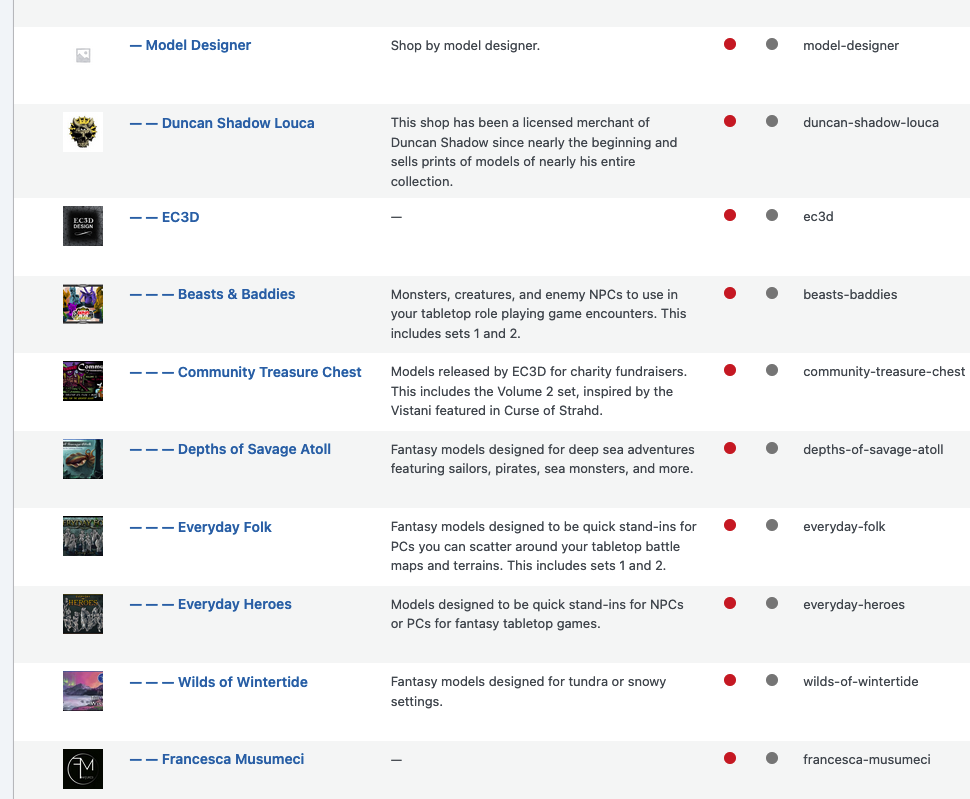970x799 pixels.
Task: Click the grey dot in the Beasts & Baddies row
Action: point(772,293)
